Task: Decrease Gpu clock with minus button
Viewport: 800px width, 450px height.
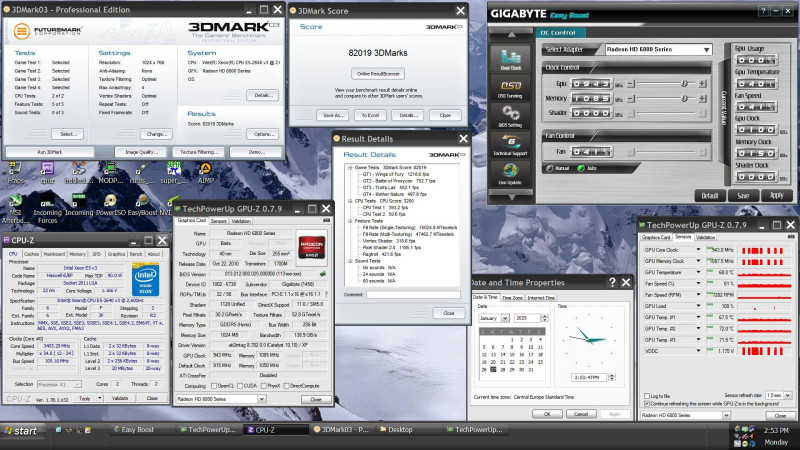Action: point(631,83)
